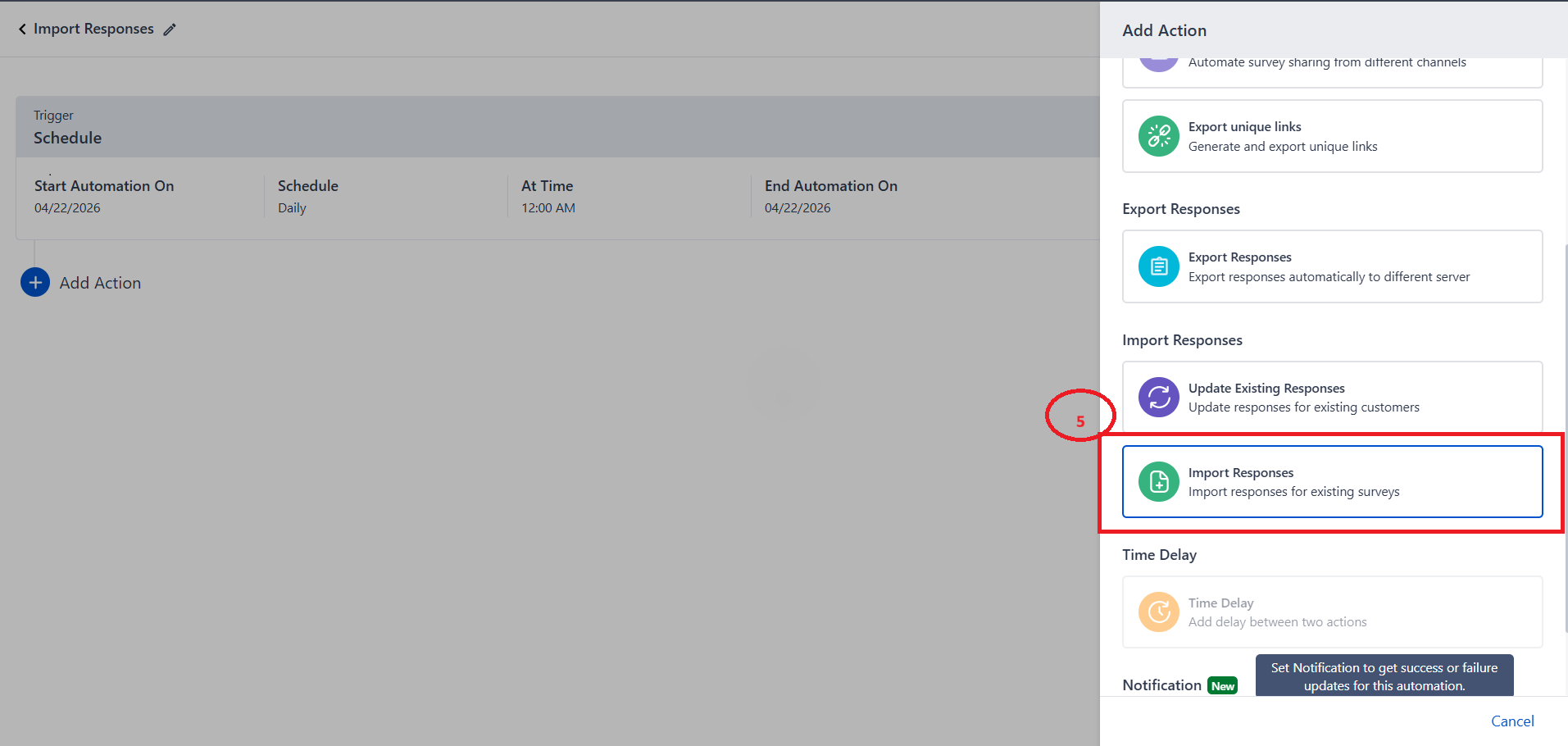Select the Export unique links green icon
Image resolution: width=1568 pixels, height=746 pixels.
click(x=1159, y=136)
